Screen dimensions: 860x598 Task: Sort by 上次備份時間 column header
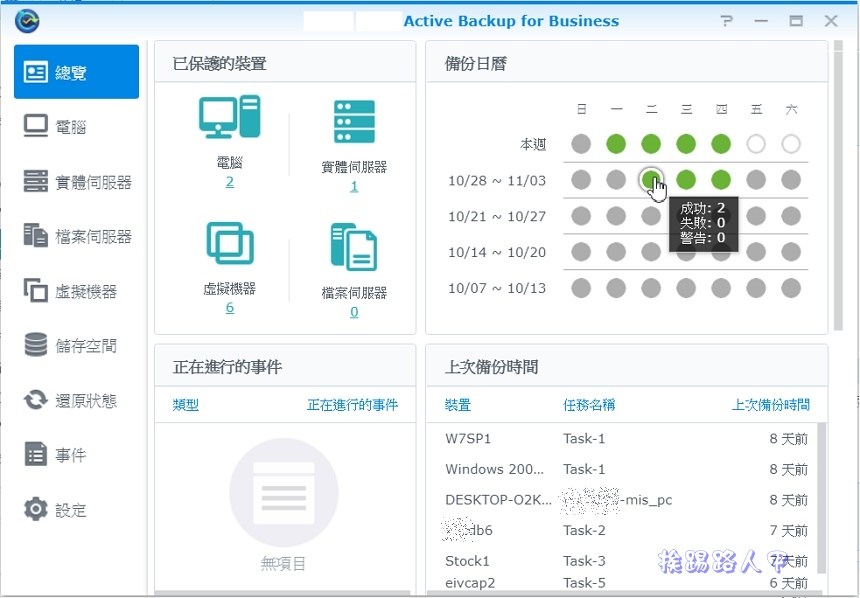(771, 405)
